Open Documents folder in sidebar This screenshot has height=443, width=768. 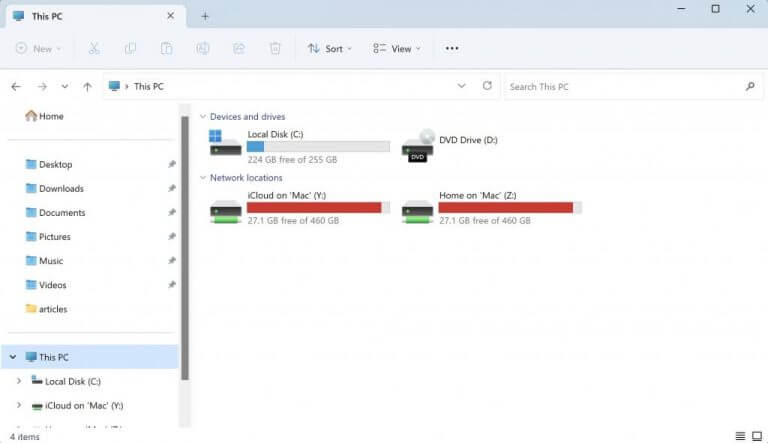(x=55, y=212)
